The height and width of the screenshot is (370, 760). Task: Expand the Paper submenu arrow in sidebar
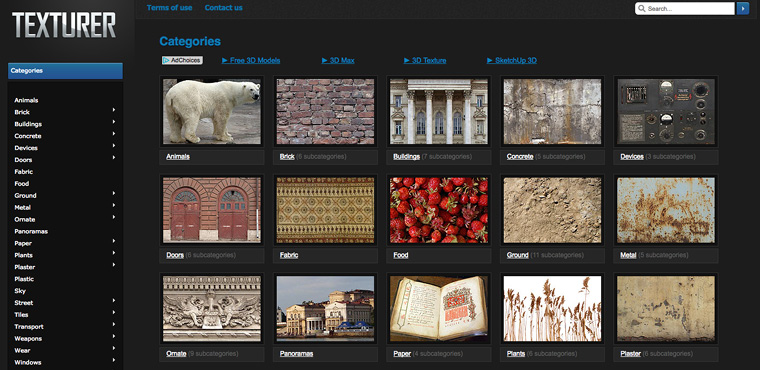click(114, 241)
